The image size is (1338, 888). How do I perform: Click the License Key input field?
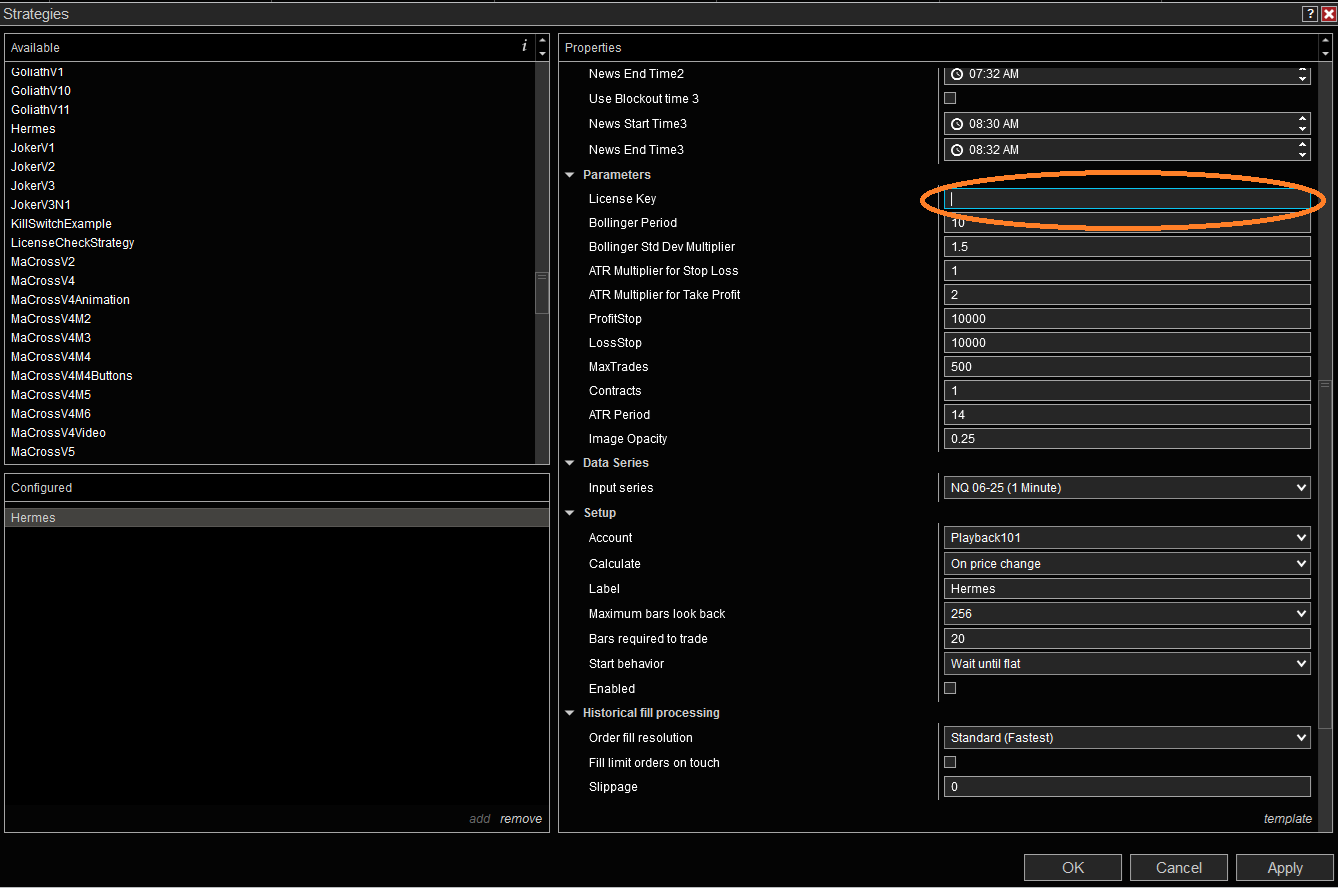(1126, 199)
